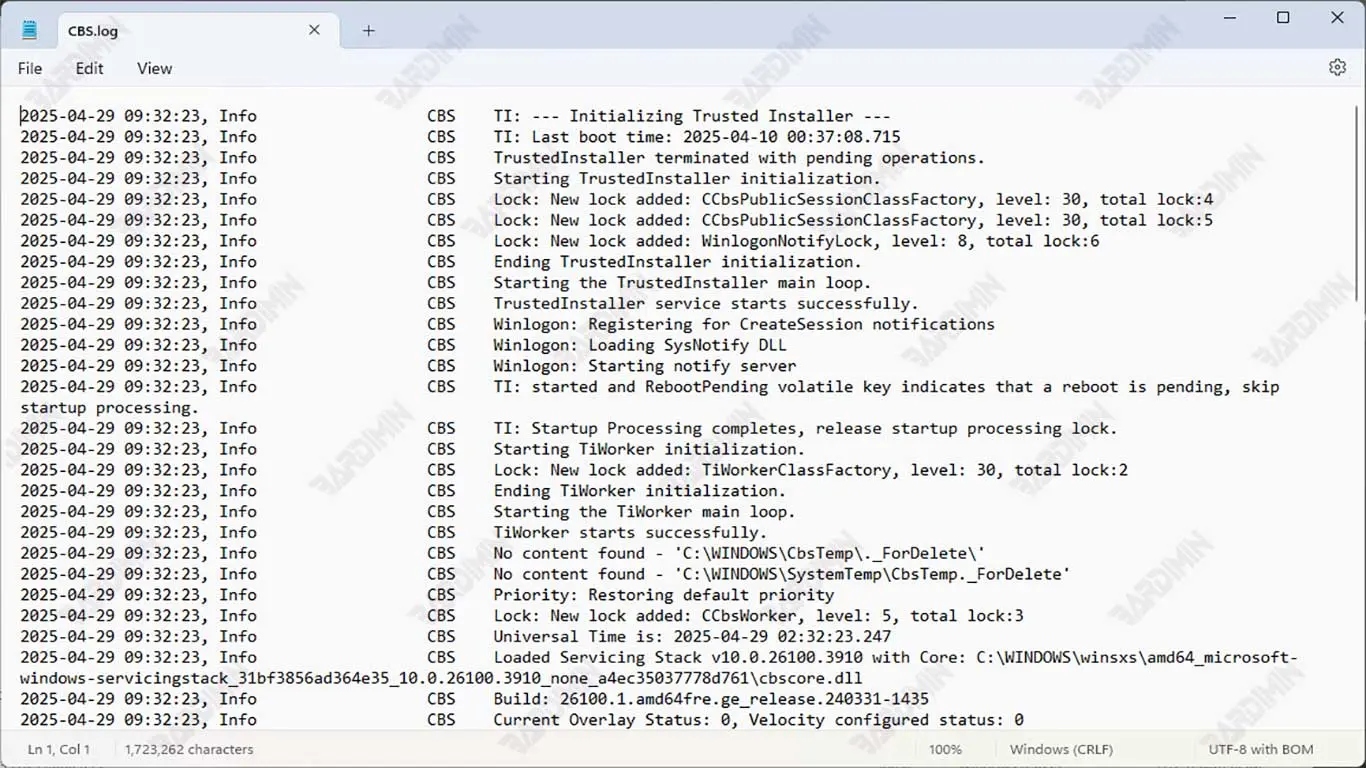Open the File menu

coord(30,68)
